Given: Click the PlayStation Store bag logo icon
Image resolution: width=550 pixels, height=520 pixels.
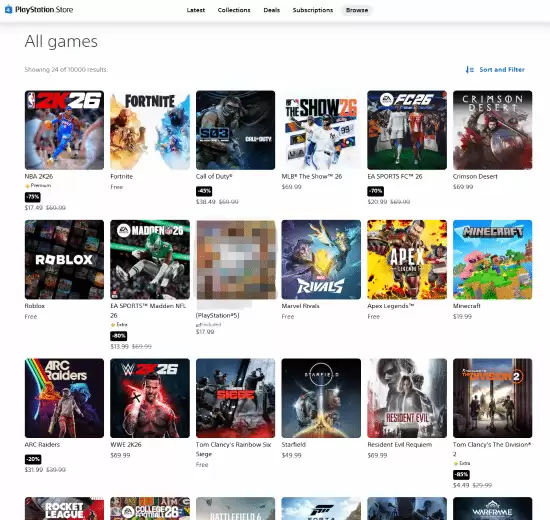Looking at the screenshot, I should tap(8, 9).
